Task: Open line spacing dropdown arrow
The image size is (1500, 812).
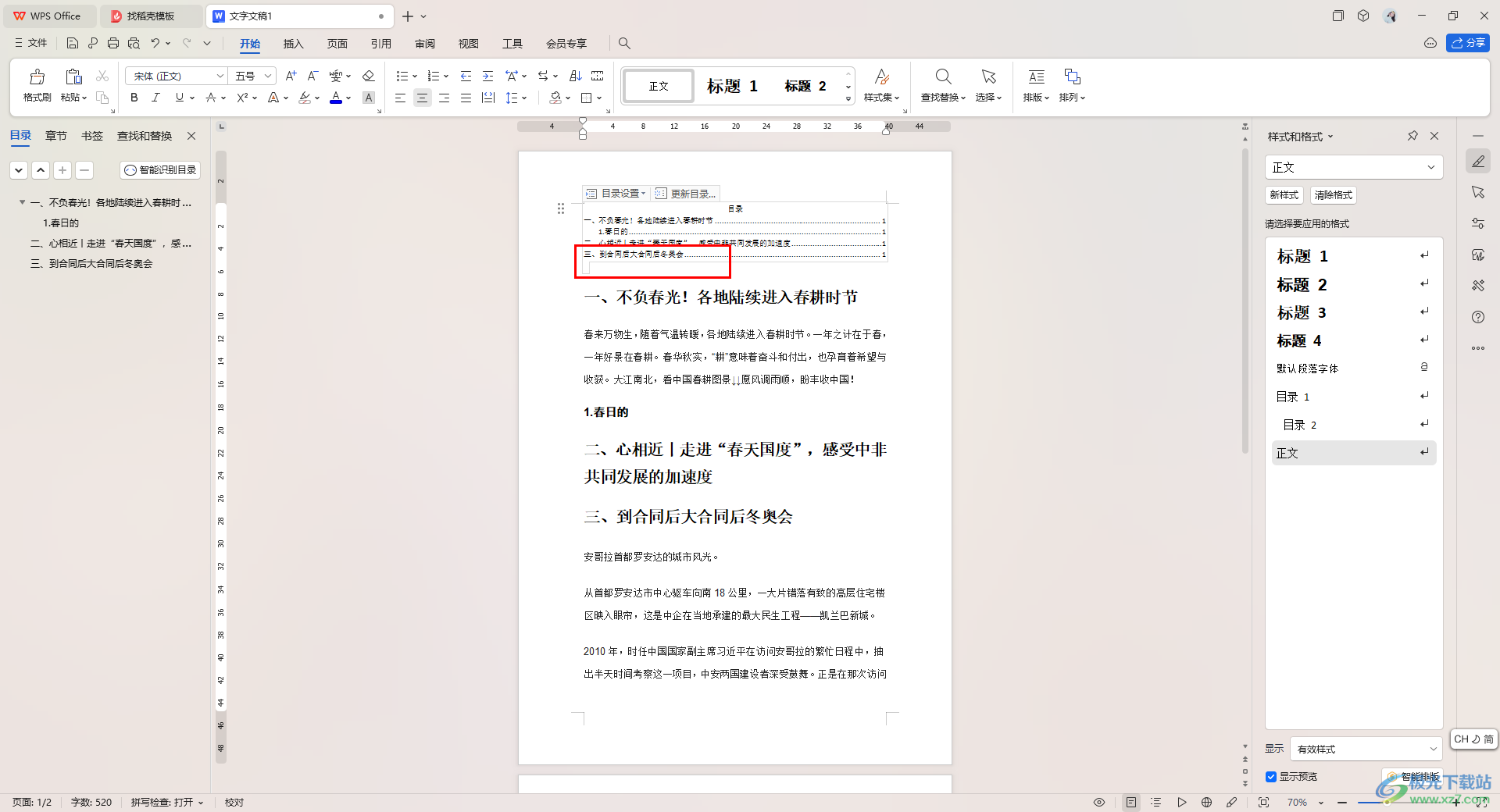Action: [x=524, y=98]
